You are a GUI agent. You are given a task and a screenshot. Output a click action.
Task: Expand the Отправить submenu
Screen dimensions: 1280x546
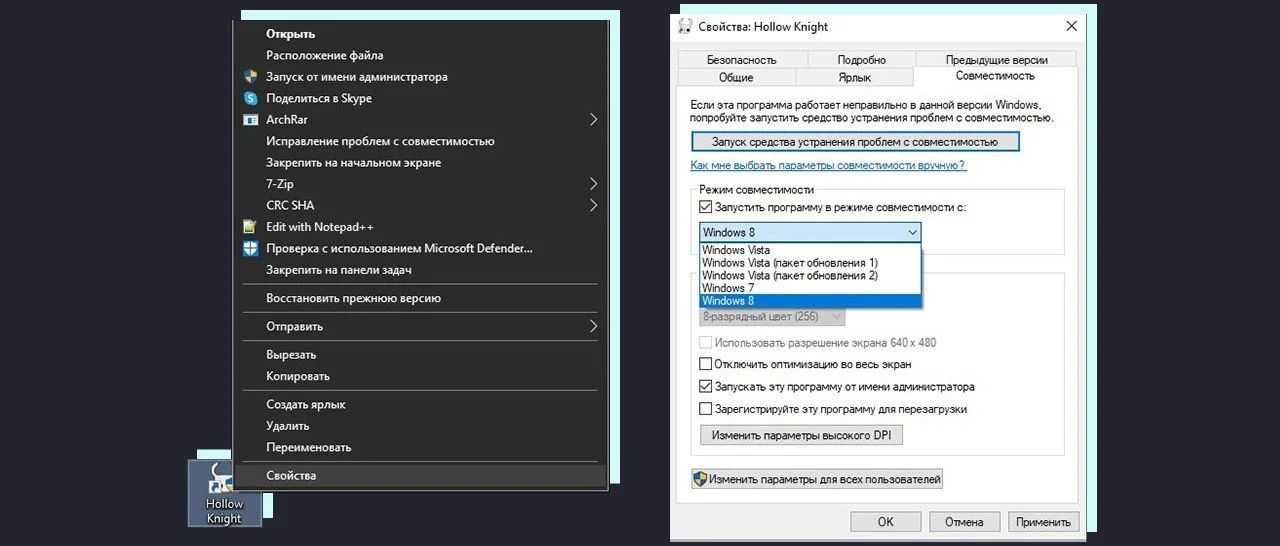click(x=593, y=326)
